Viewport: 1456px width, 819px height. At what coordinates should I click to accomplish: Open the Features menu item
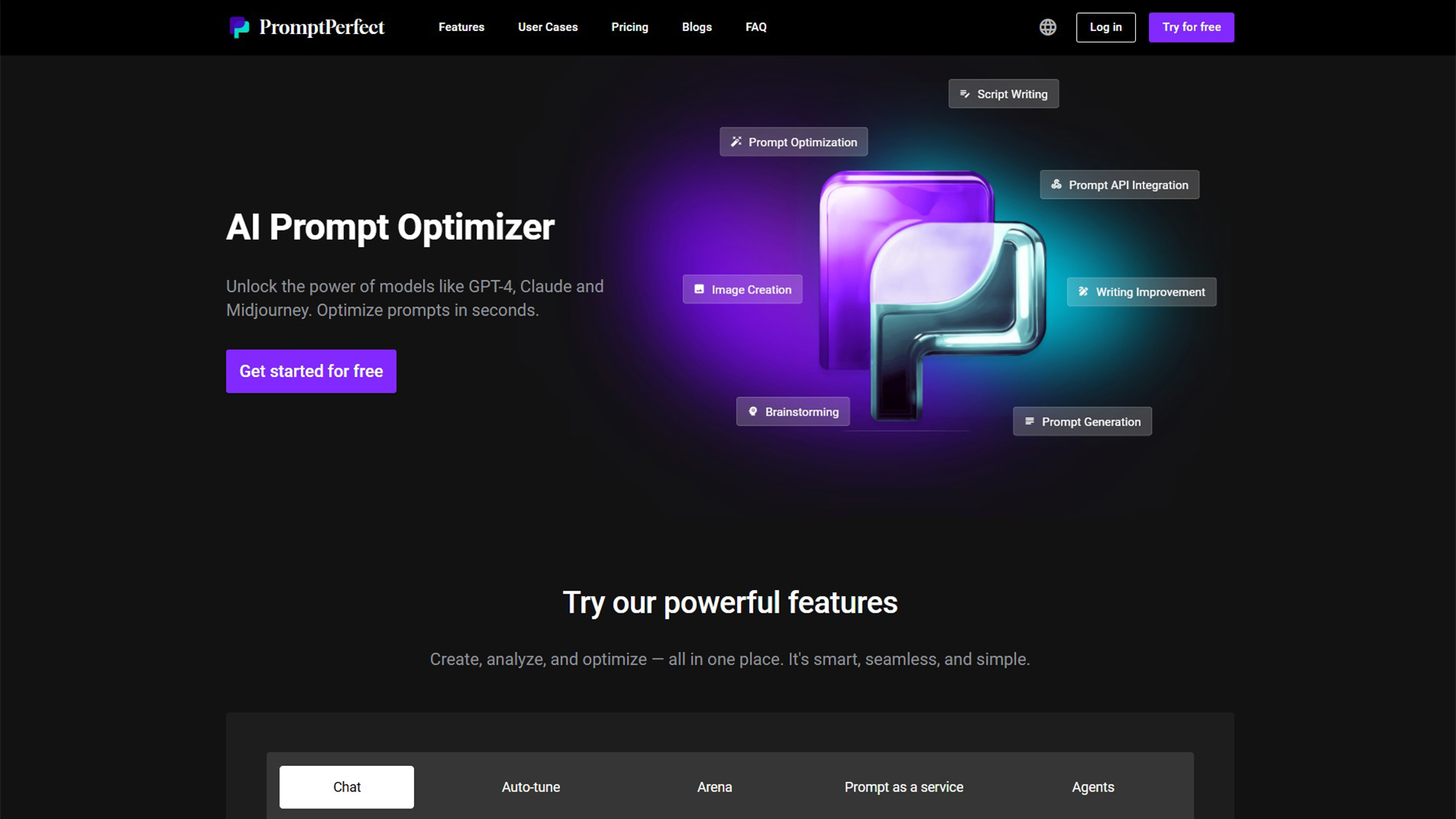(x=461, y=27)
